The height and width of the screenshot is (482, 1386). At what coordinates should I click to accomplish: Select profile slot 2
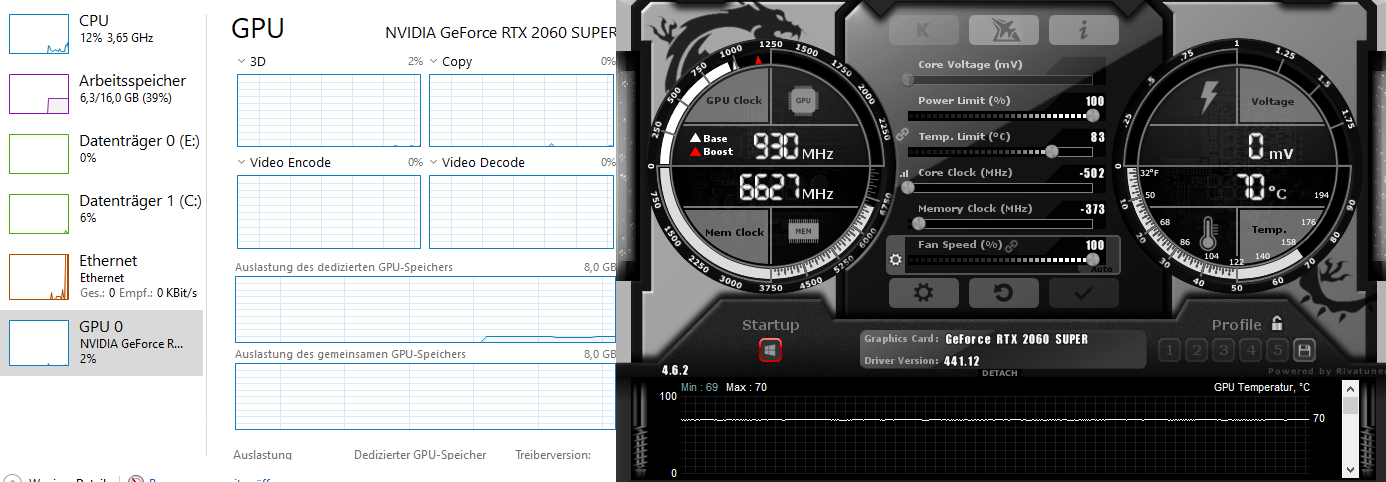pos(1196,350)
